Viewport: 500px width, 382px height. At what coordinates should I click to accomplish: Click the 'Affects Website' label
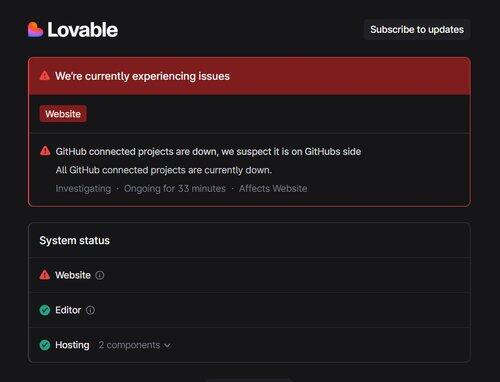point(273,189)
